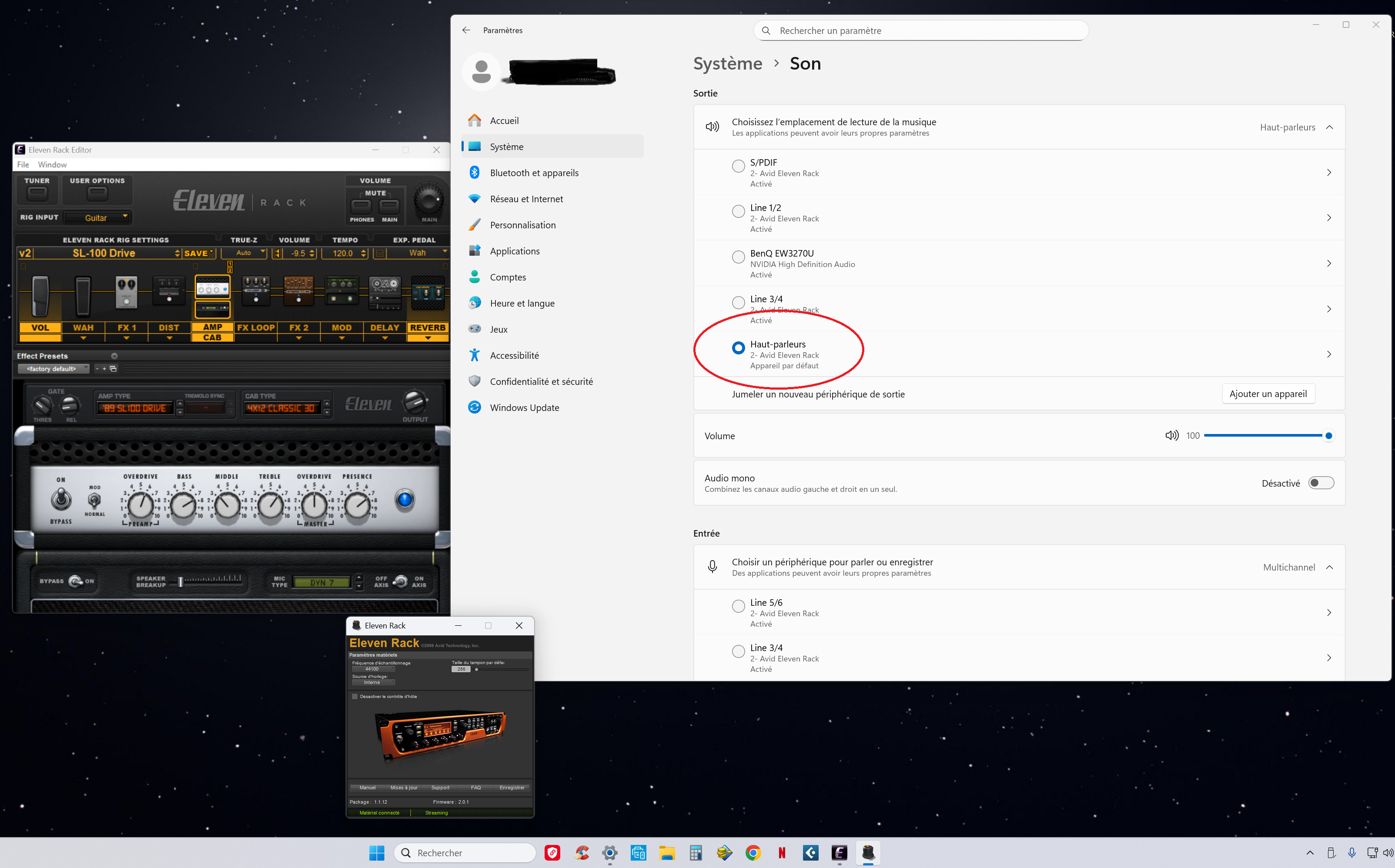Click the FX 1 pedal icon
The image size is (1395, 868).
126,292
